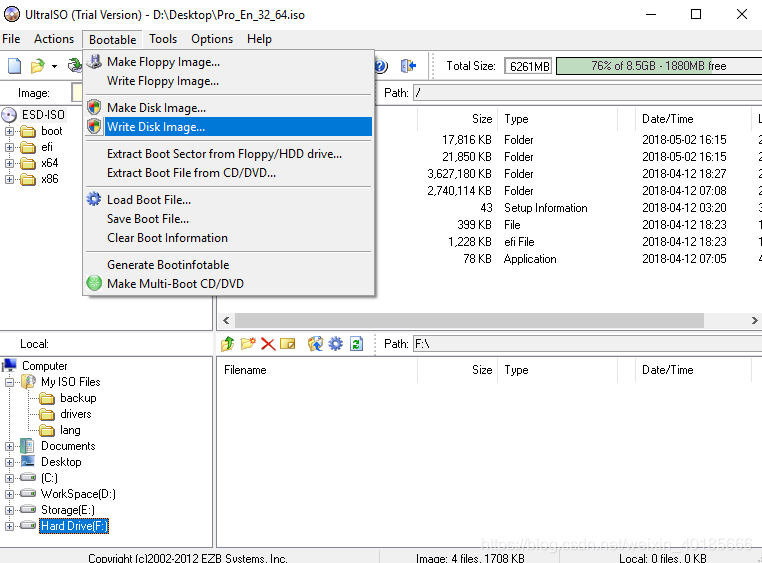Screen dimensions: 762x563
Task: Click the blue gear icon in Local toolbar
Action: pos(335,344)
